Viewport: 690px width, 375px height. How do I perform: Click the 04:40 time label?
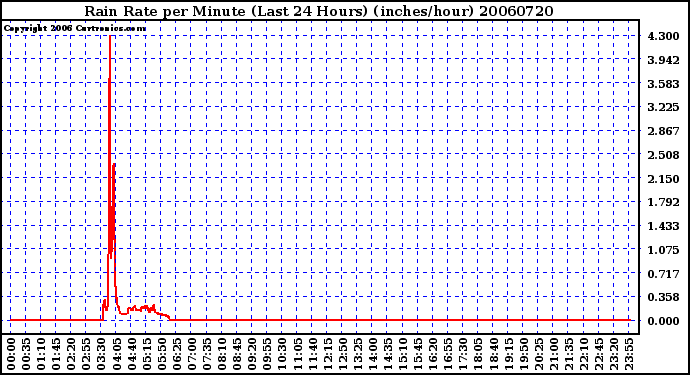click(x=131, y=354)
